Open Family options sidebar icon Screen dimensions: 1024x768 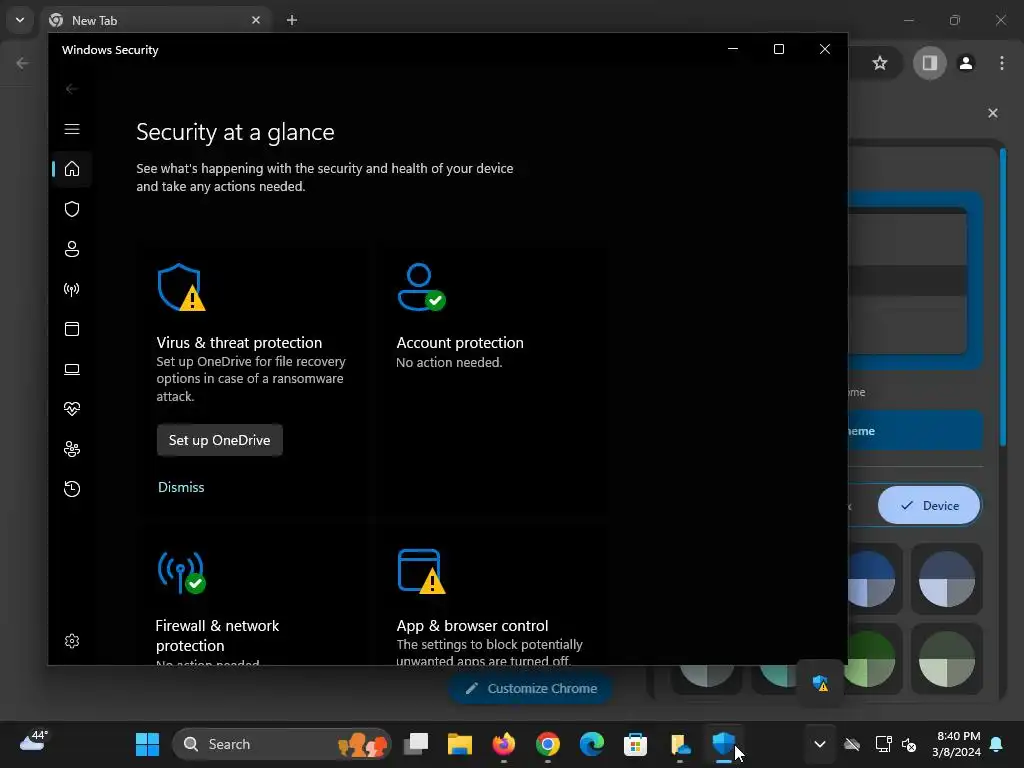72,449
